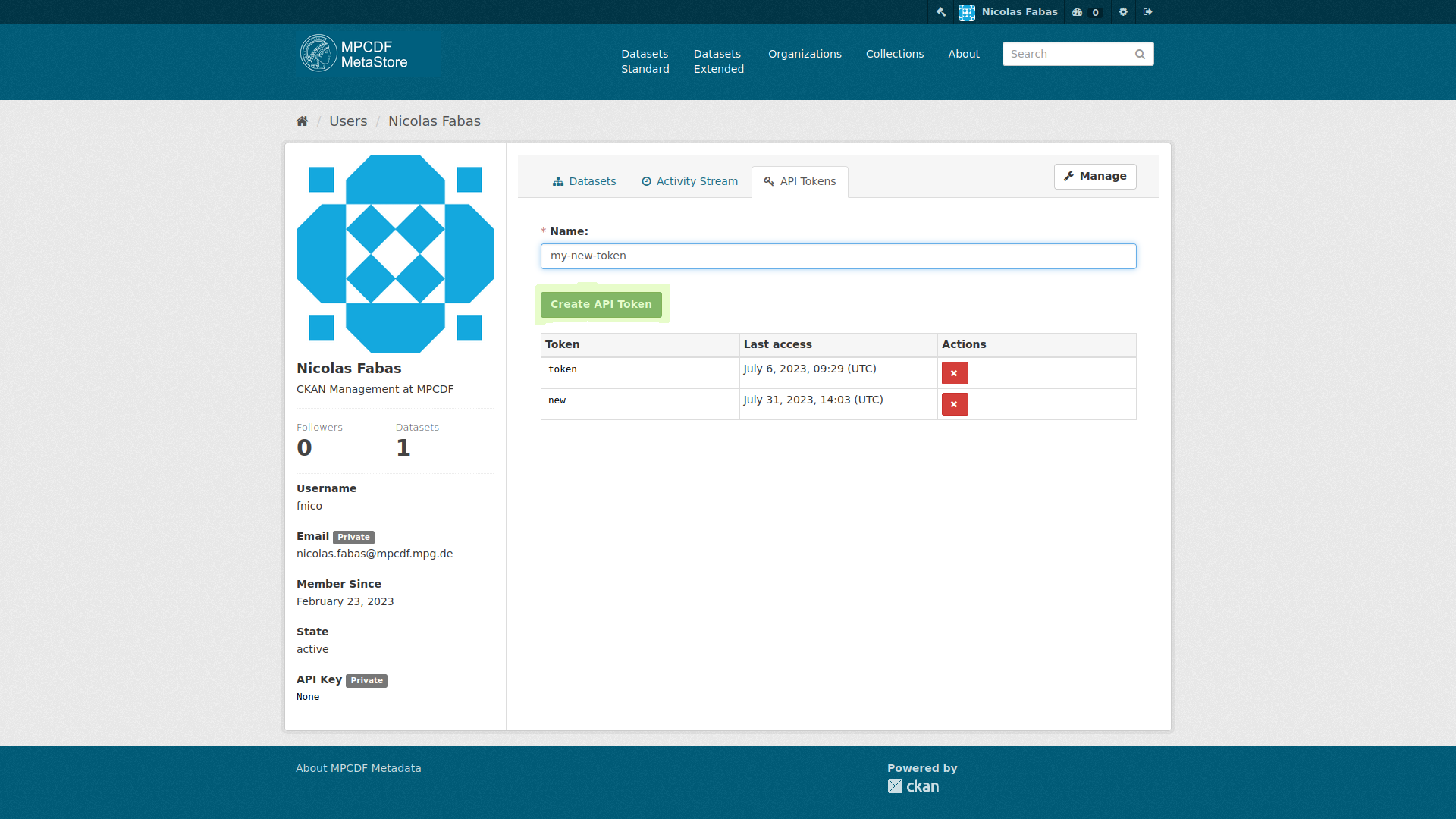Image resolution: width=1456 pixels, height=819 pixels.
Task: Open Collections menu item
Action: 895,54
